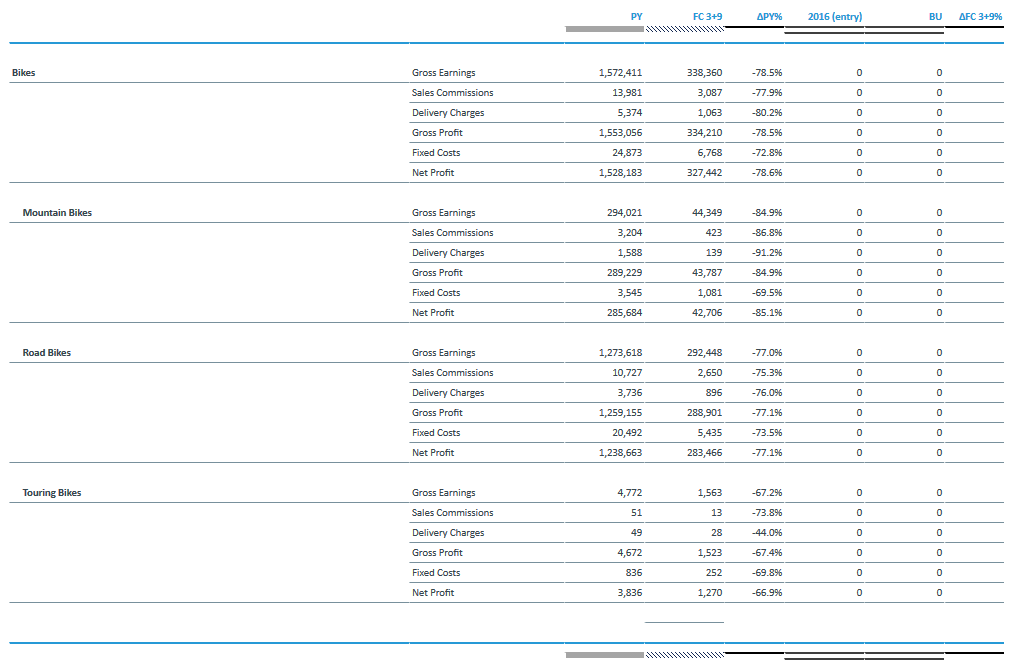The width and height of the screenshot is (1016, 670).
Task: Expand the Road Bikes group
Action: point(47,352)
